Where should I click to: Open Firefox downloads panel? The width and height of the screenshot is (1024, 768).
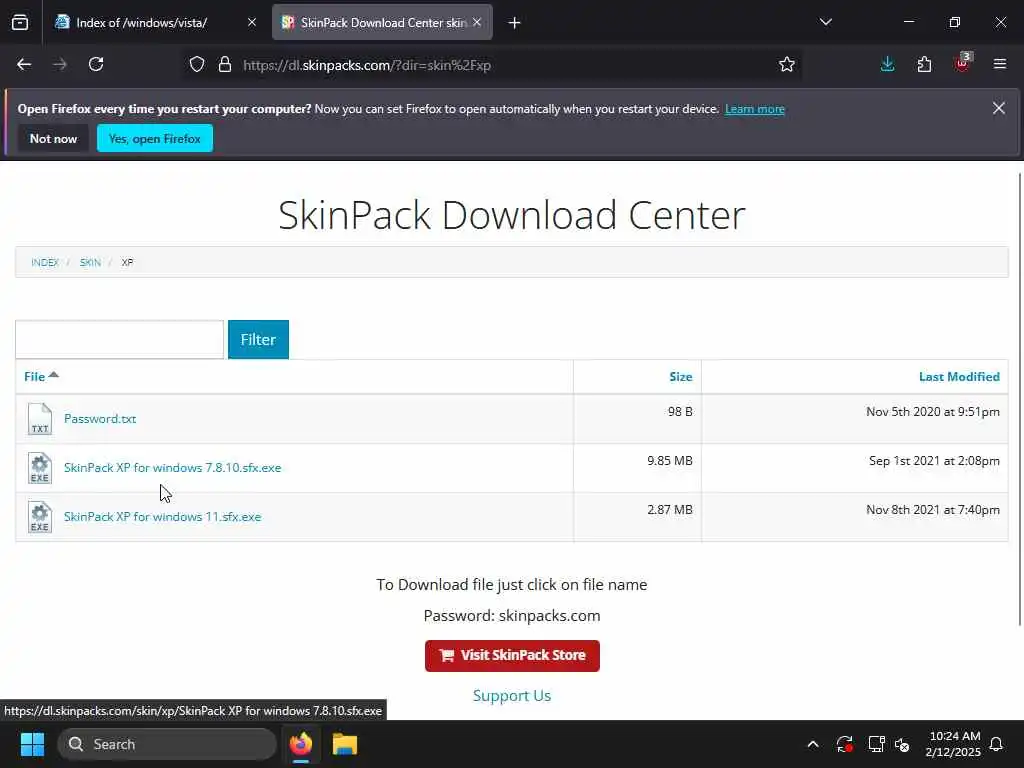pos(888,65)
